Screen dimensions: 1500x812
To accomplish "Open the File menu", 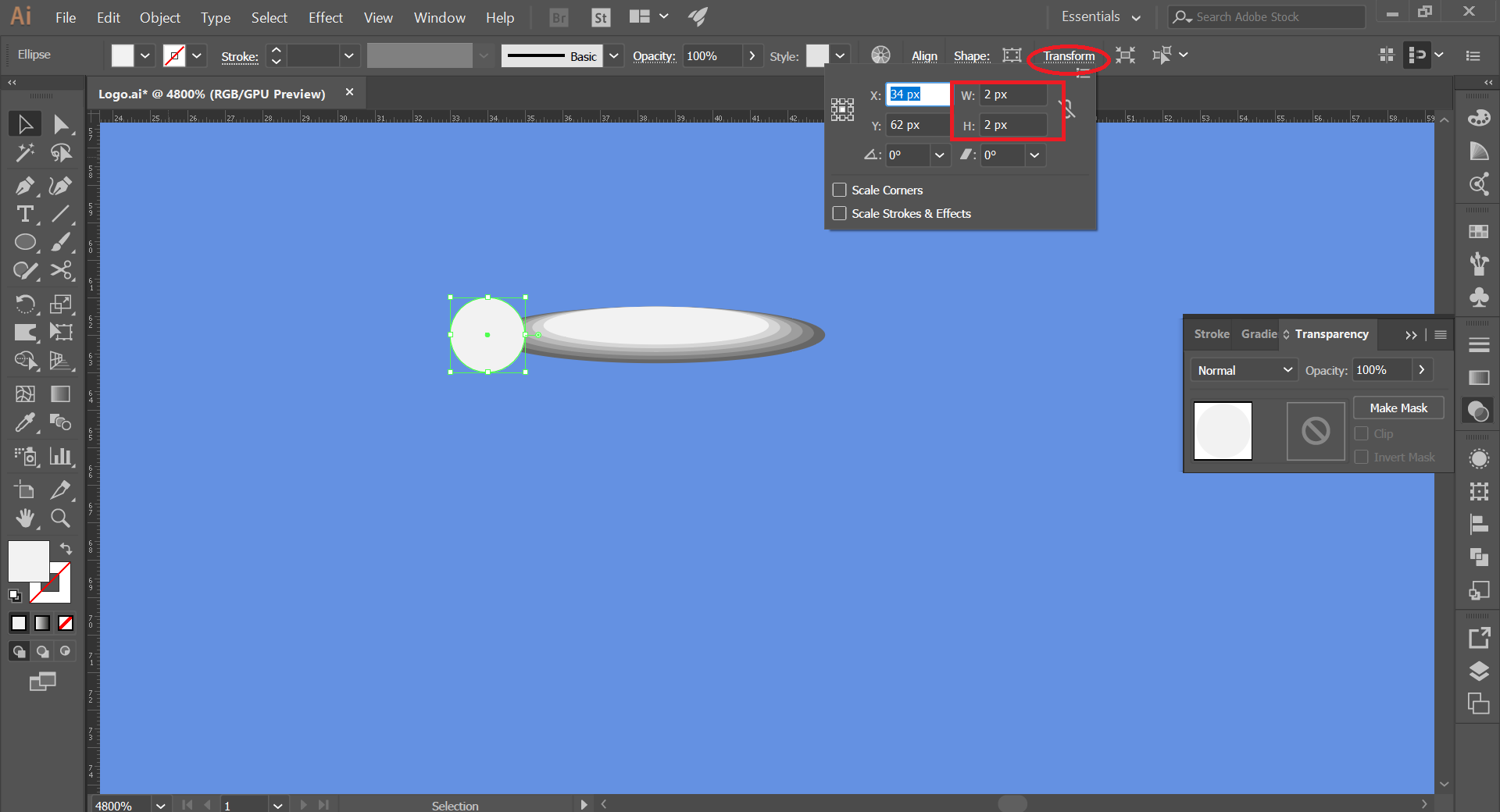I will point(66,17).
